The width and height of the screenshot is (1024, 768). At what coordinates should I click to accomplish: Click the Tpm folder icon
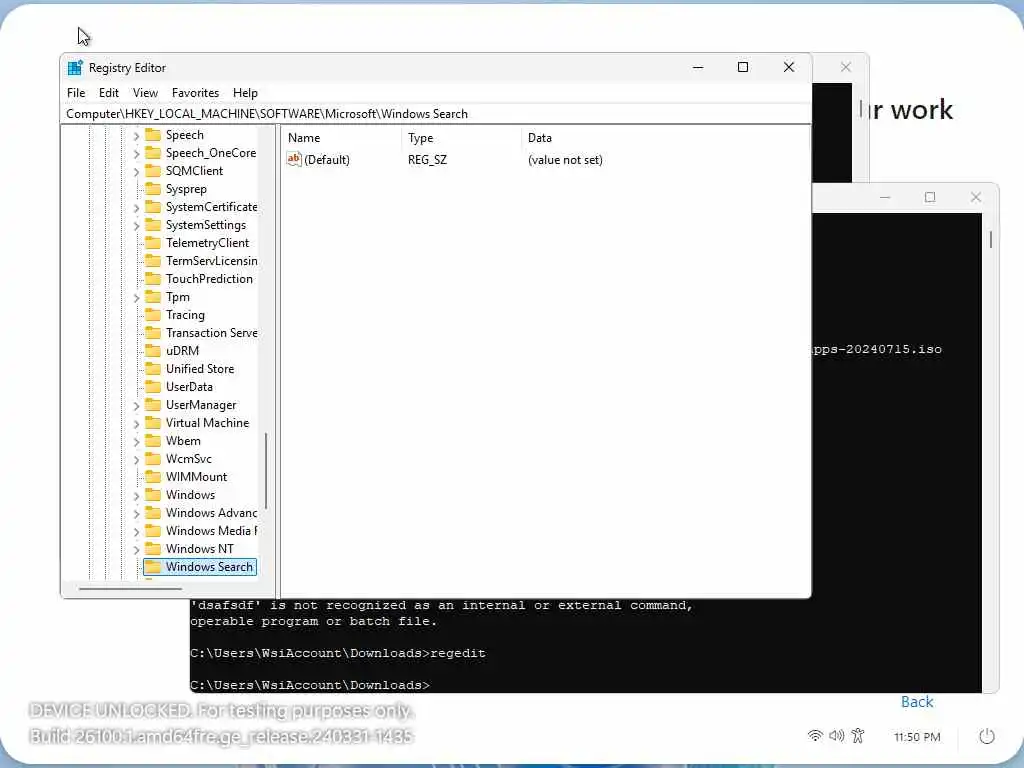point(153,297)
